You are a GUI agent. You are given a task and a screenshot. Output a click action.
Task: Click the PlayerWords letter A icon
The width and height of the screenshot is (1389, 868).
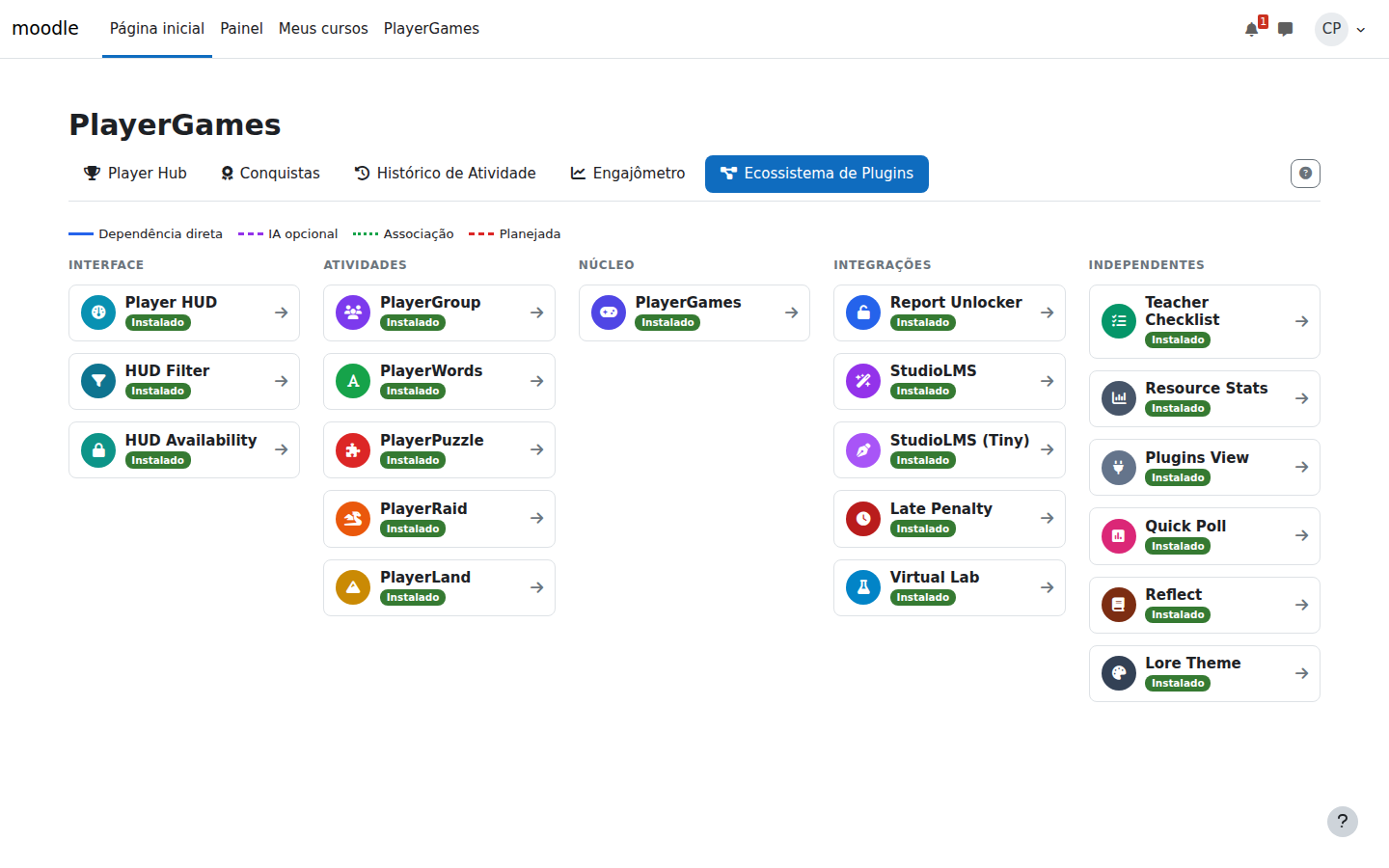[353, 381]
